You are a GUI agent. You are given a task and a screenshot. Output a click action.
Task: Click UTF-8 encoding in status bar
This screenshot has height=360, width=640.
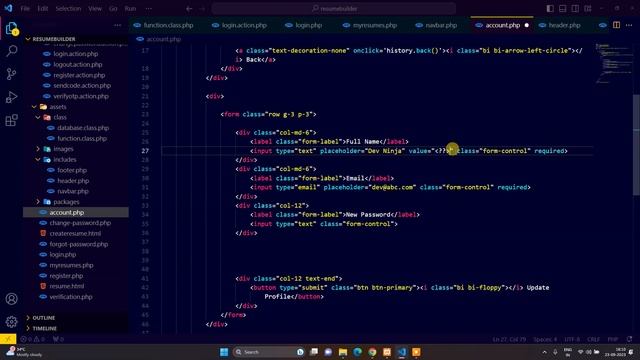tap(572, 339)
